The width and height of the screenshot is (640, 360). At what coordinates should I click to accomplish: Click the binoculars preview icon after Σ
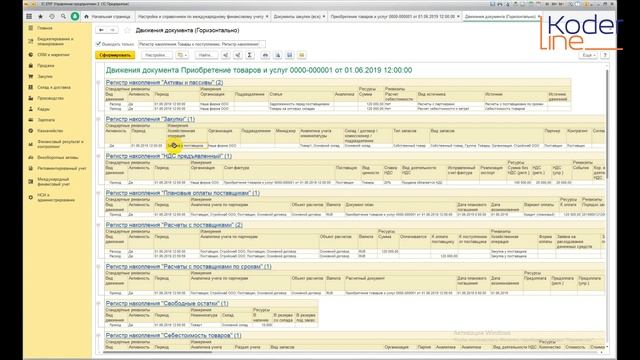click(x=265, y=55)
